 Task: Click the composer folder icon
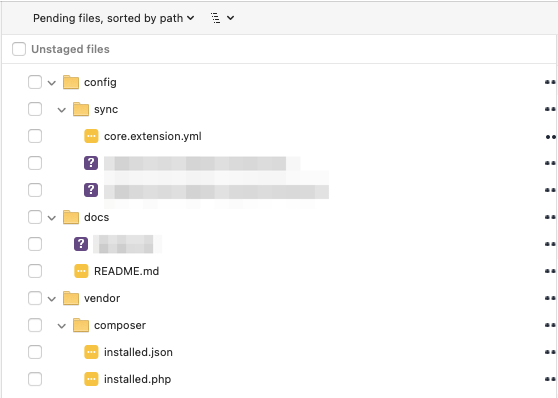pos(81,325)
